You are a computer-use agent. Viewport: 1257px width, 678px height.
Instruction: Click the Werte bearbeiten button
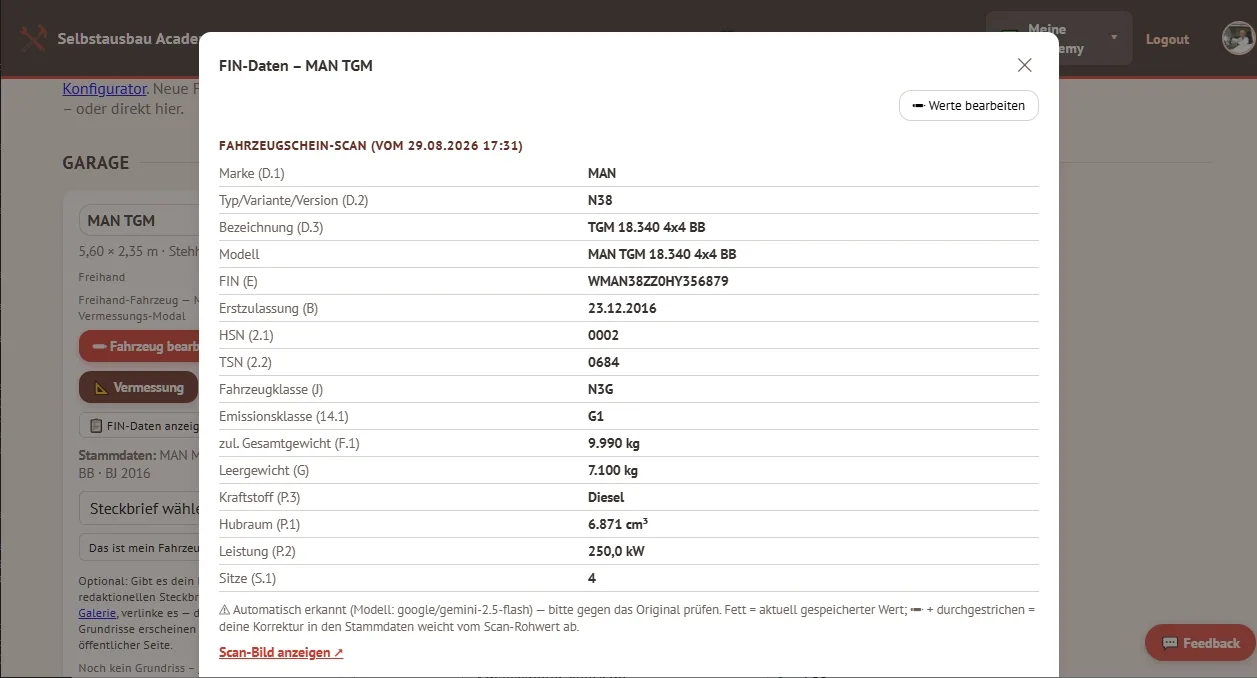point(969,105)
